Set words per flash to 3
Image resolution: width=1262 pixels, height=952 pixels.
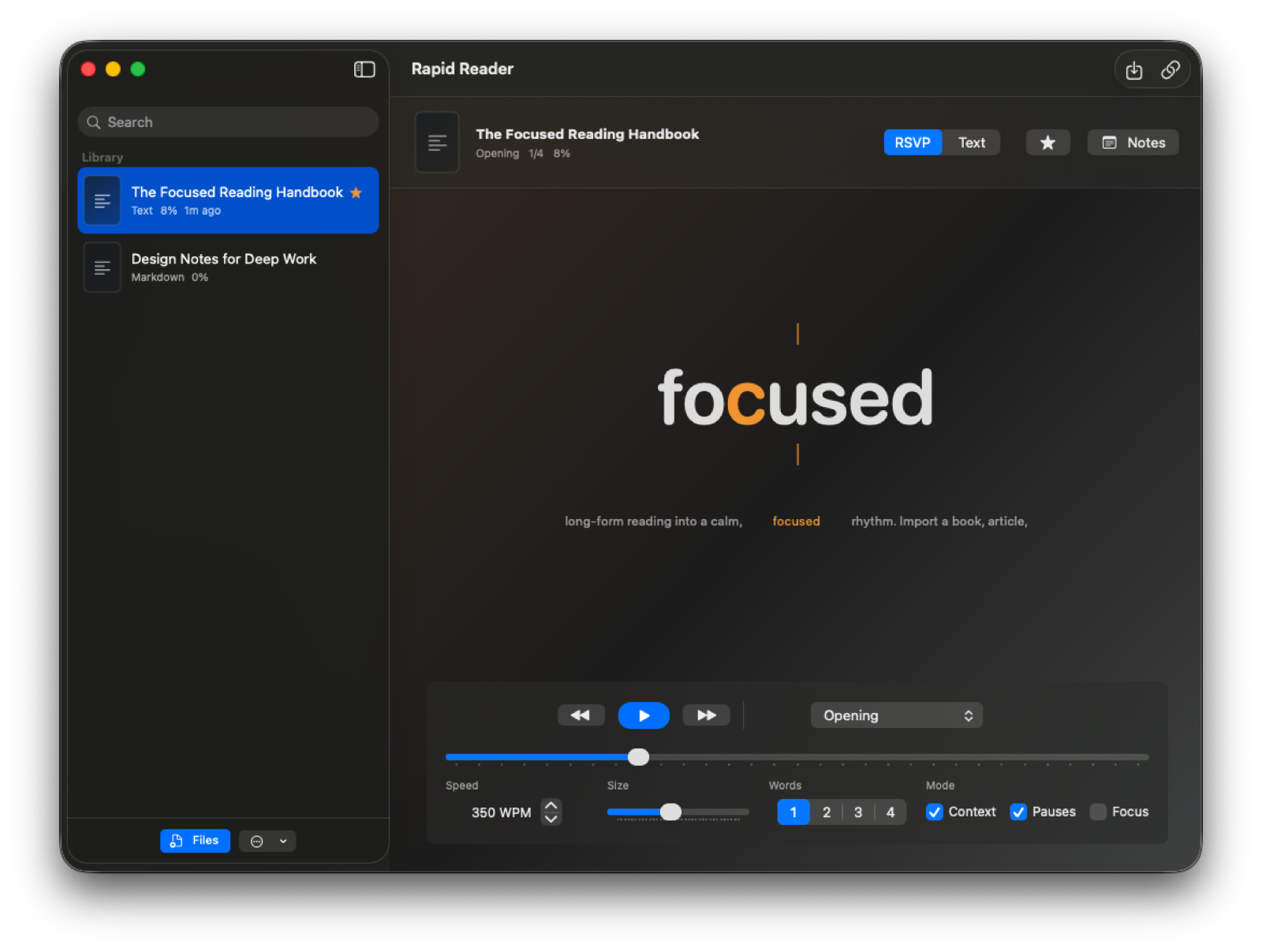pos(858,812)
